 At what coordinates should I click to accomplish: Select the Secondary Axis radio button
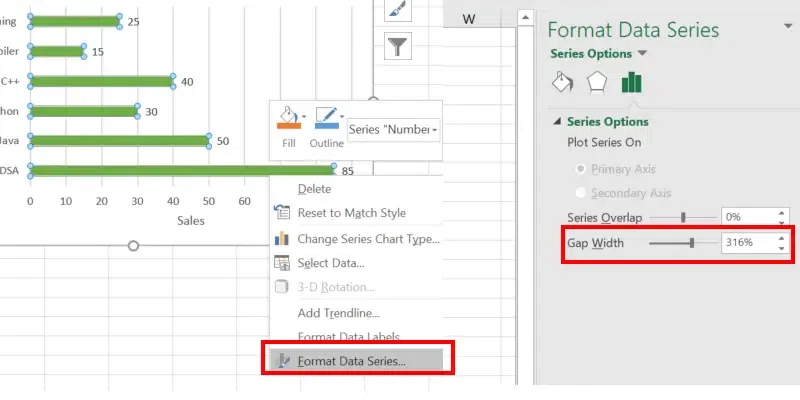pyautogui.click(x=580, y=193)
